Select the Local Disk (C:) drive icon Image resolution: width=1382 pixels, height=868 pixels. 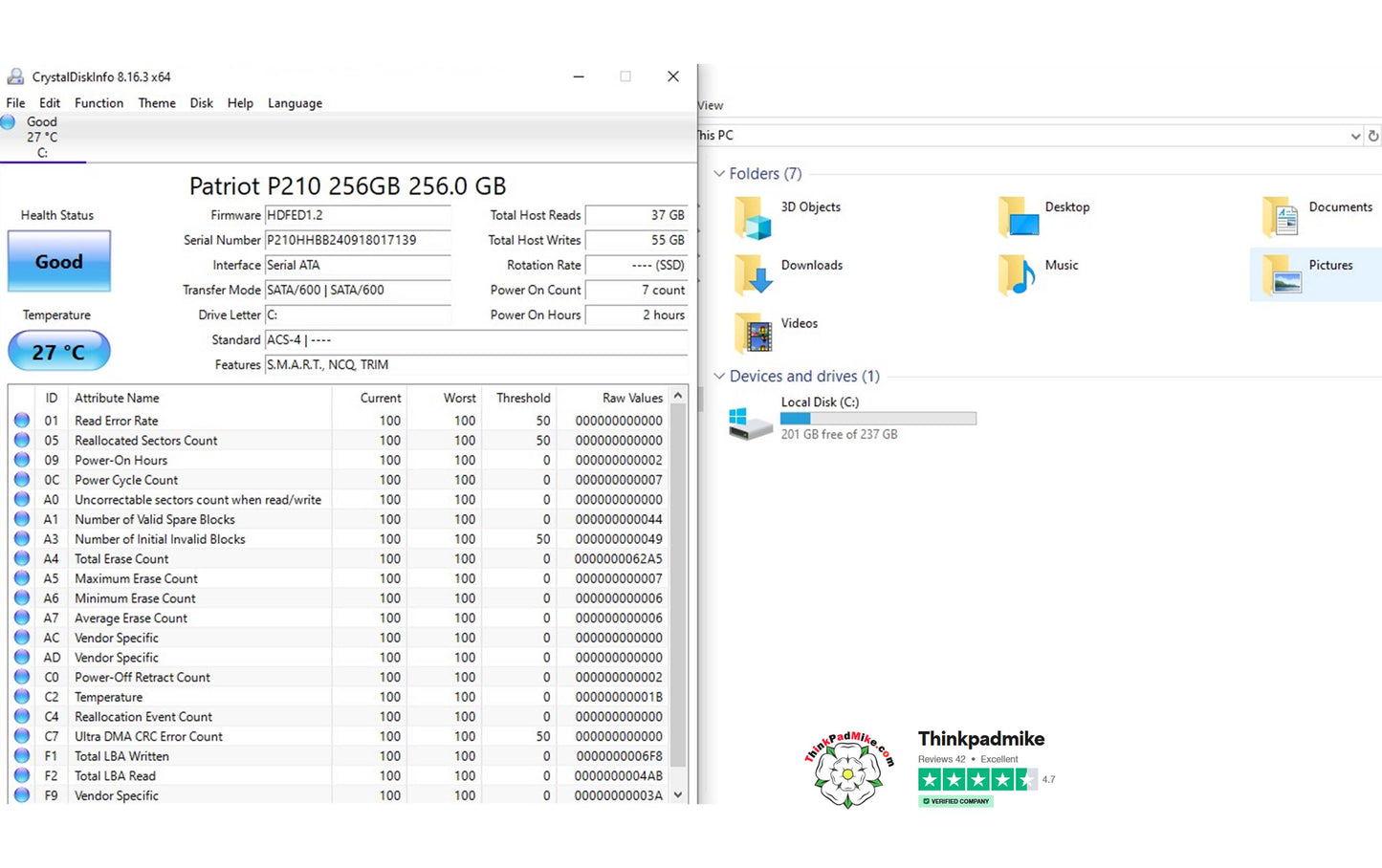[751, 423]
